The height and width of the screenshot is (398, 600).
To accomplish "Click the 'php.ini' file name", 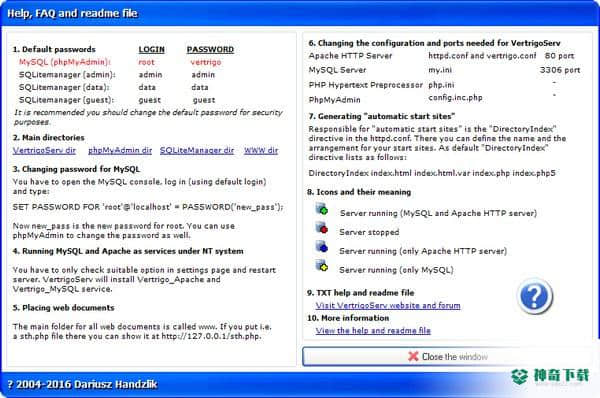I will [441, 85].
